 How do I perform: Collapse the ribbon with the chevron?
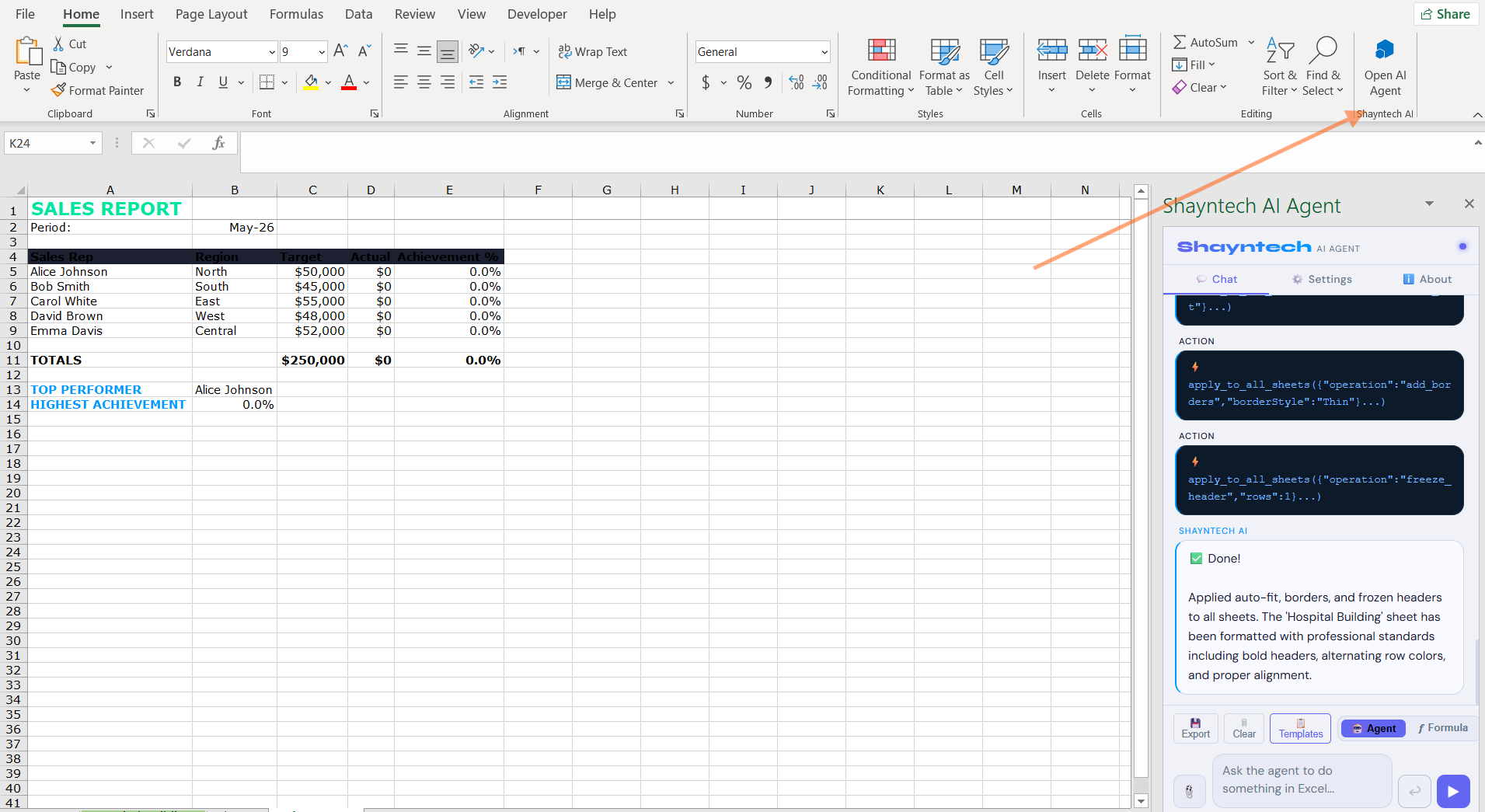pos(1477,115)
